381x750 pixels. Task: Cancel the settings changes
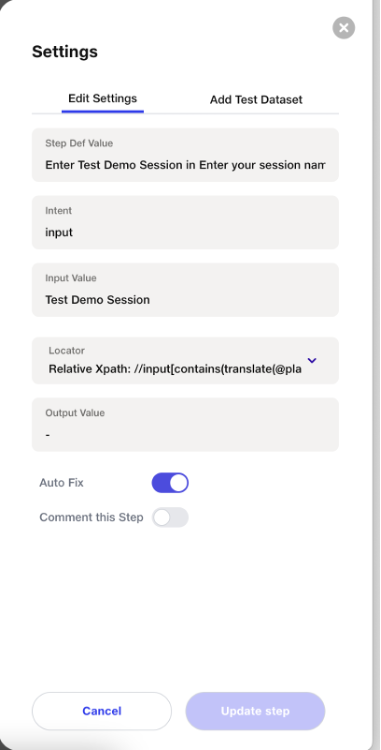tap(102, 711)
